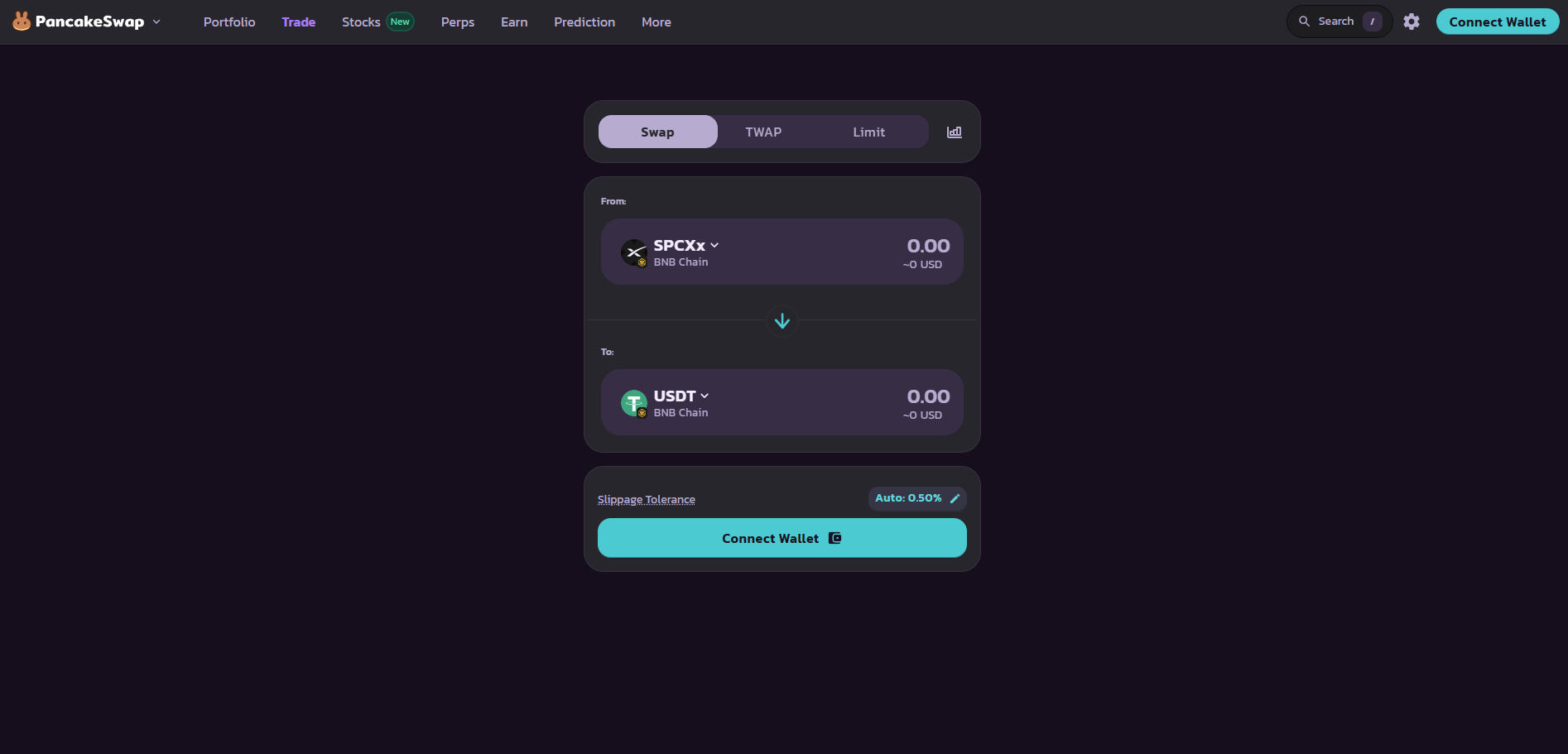Open the Prediction menu
The width and height of the screenshot is (1568, 754).
[x=584, y=22]
